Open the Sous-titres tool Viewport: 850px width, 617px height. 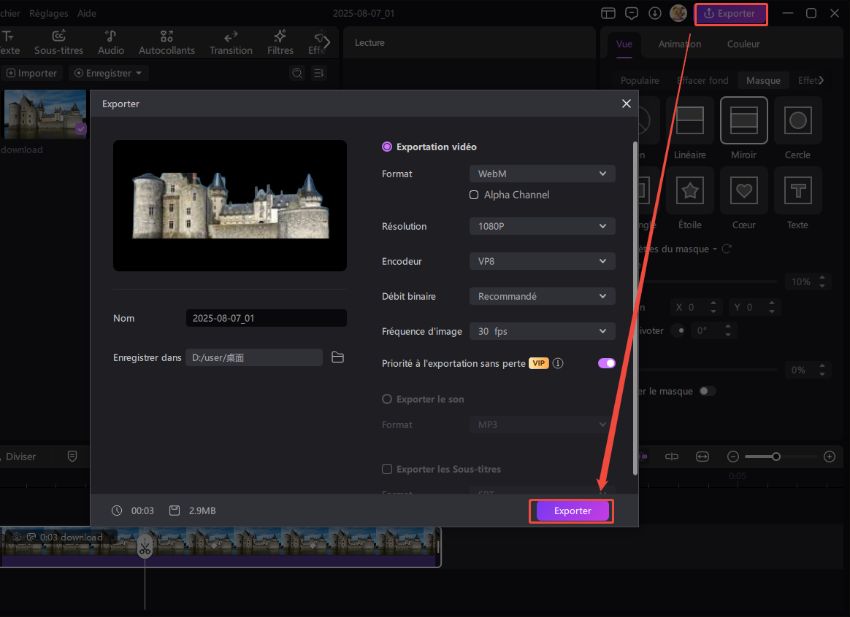[x=59, y=43]
